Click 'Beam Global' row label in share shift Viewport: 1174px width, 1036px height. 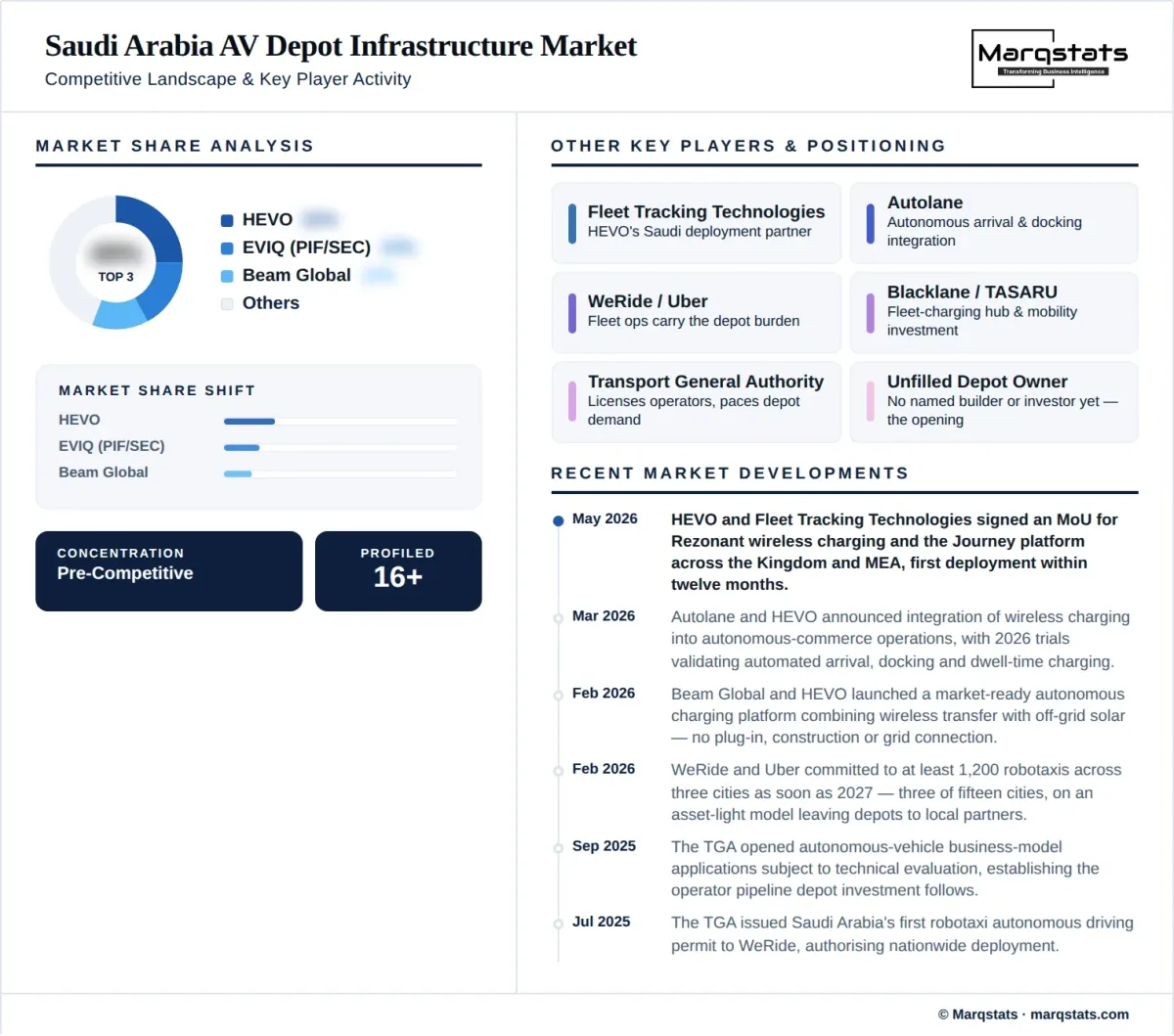(104, 473)
